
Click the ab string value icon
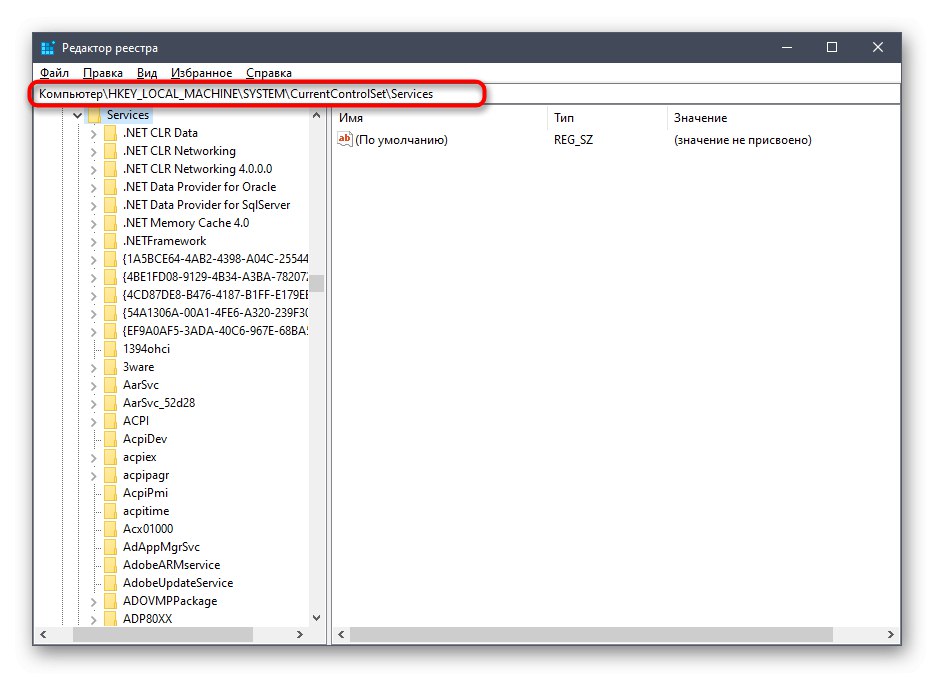pos(345,139)
